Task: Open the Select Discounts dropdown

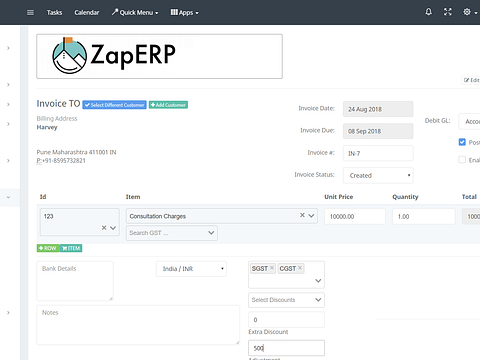Action: [286, 300]
